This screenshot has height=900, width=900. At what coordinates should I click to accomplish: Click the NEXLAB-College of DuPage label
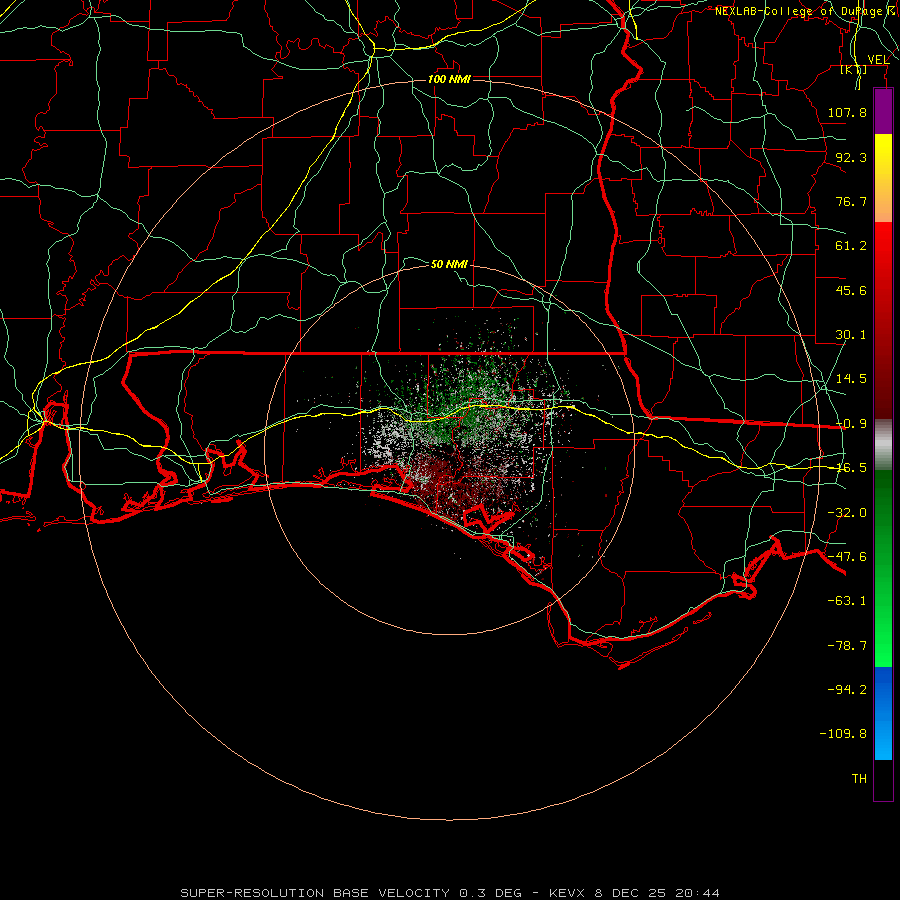point(807,11)
